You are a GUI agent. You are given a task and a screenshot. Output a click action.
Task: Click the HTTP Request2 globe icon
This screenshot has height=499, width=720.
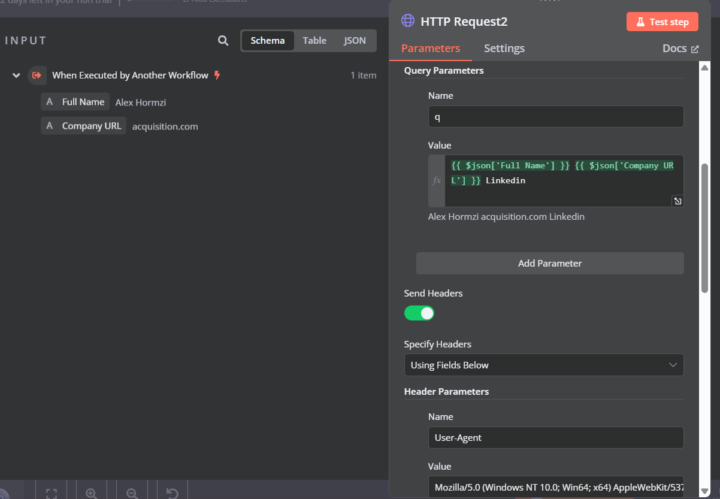point(407,20)
